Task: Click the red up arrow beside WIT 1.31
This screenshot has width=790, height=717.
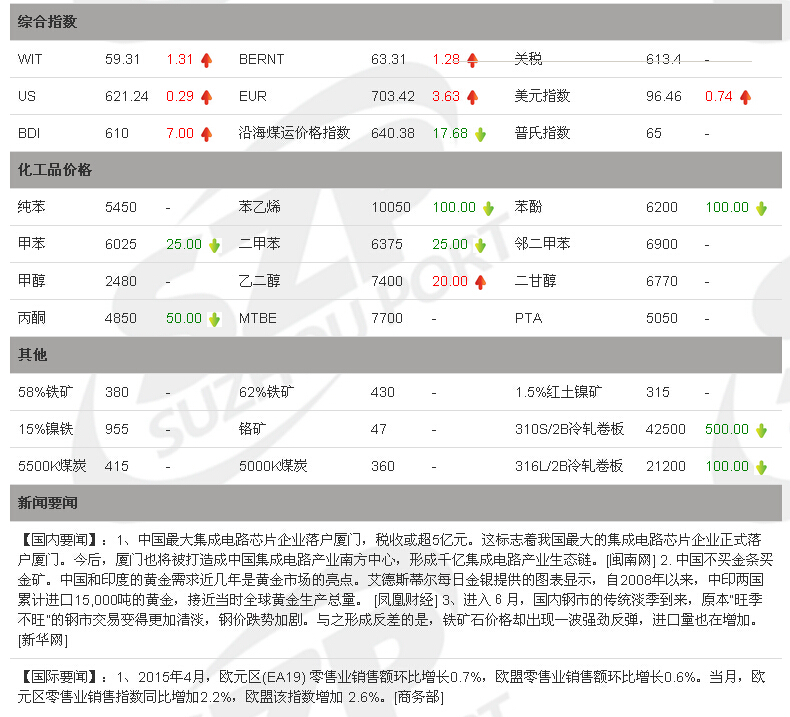Action: pyautogui.click(x=206, y=60)
